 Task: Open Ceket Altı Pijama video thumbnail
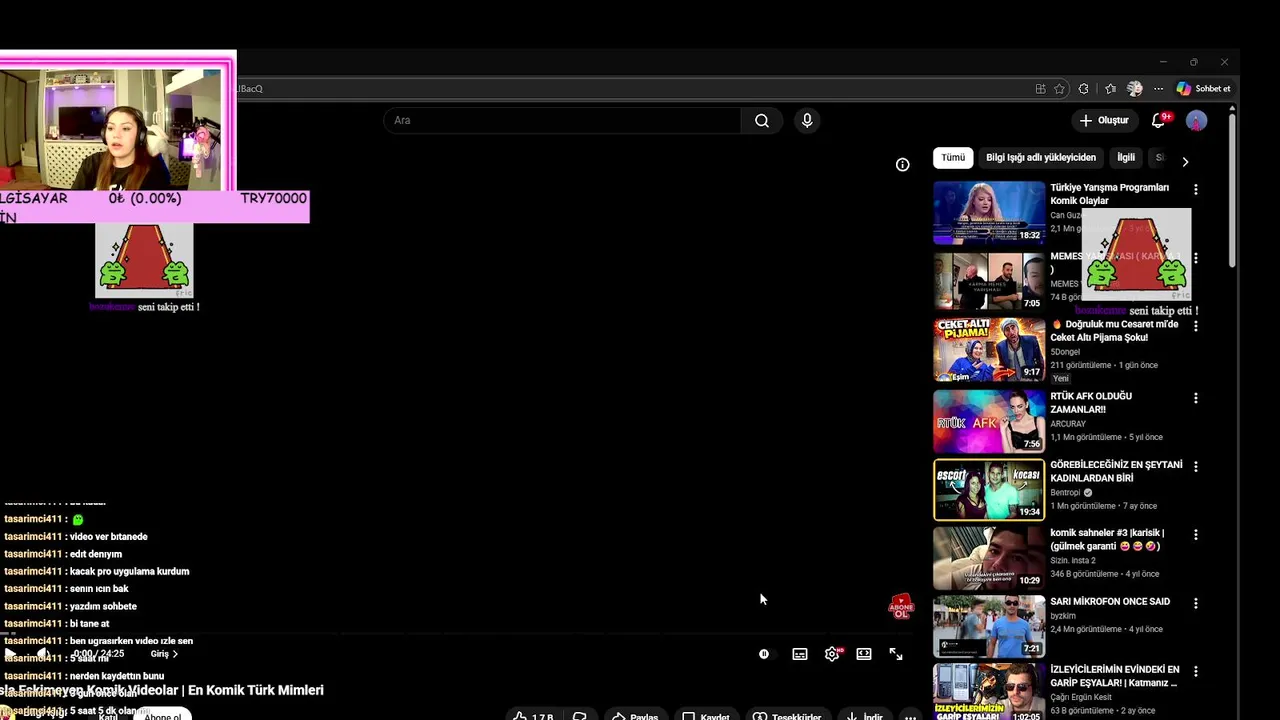(x=989, y=350)
